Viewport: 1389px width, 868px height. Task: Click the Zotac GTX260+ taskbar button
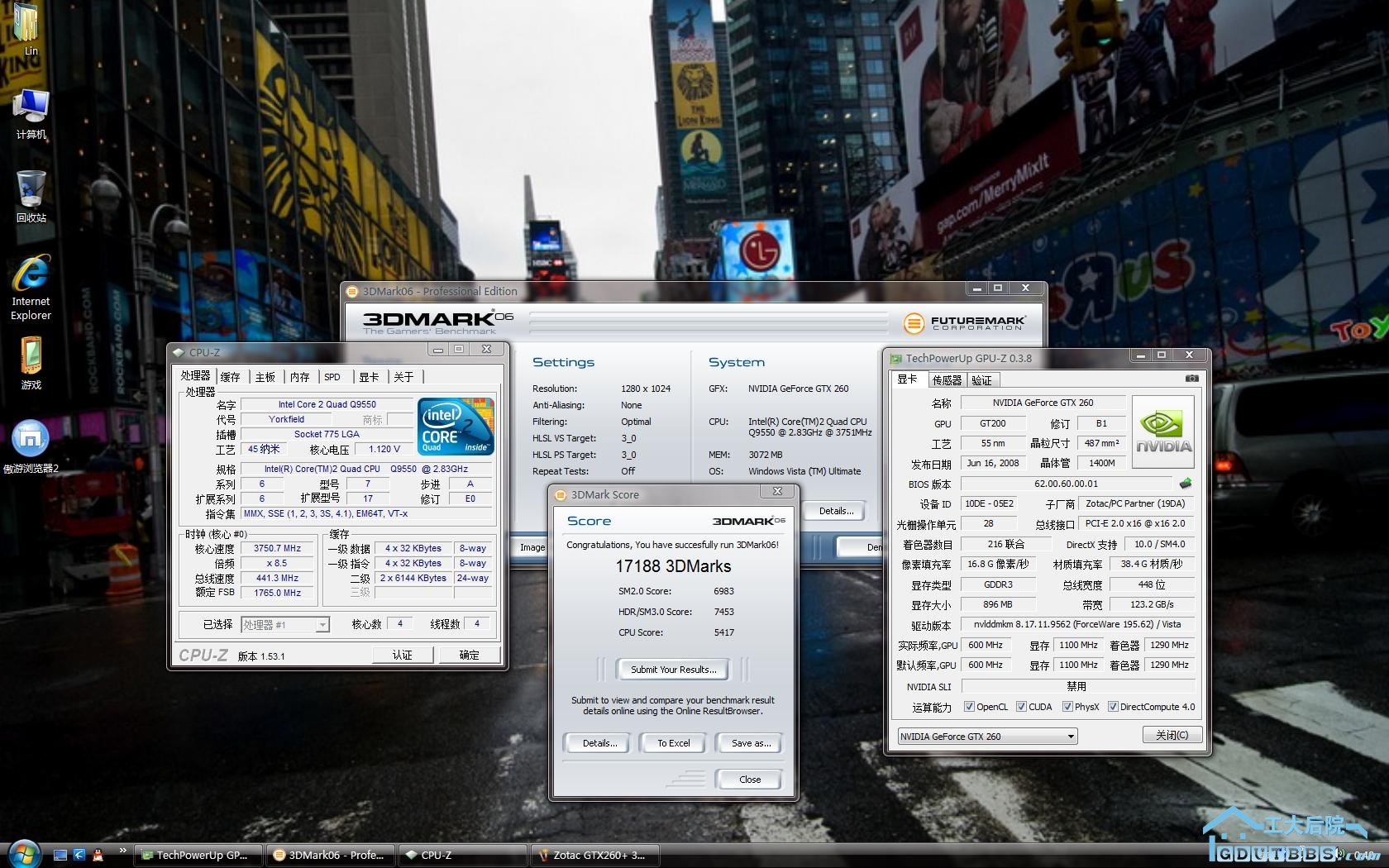click(594, 855)
